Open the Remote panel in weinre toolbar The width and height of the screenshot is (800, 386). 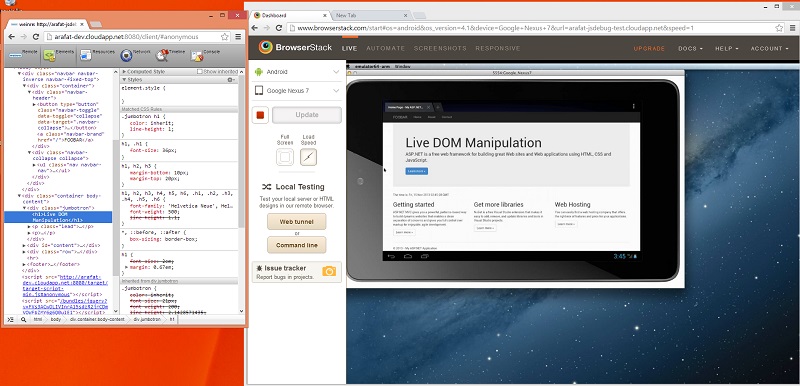[22, 54]
